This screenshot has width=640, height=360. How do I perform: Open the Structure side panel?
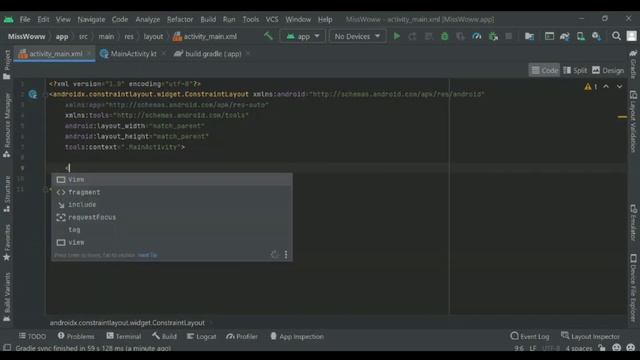click(x=7, y=194)
